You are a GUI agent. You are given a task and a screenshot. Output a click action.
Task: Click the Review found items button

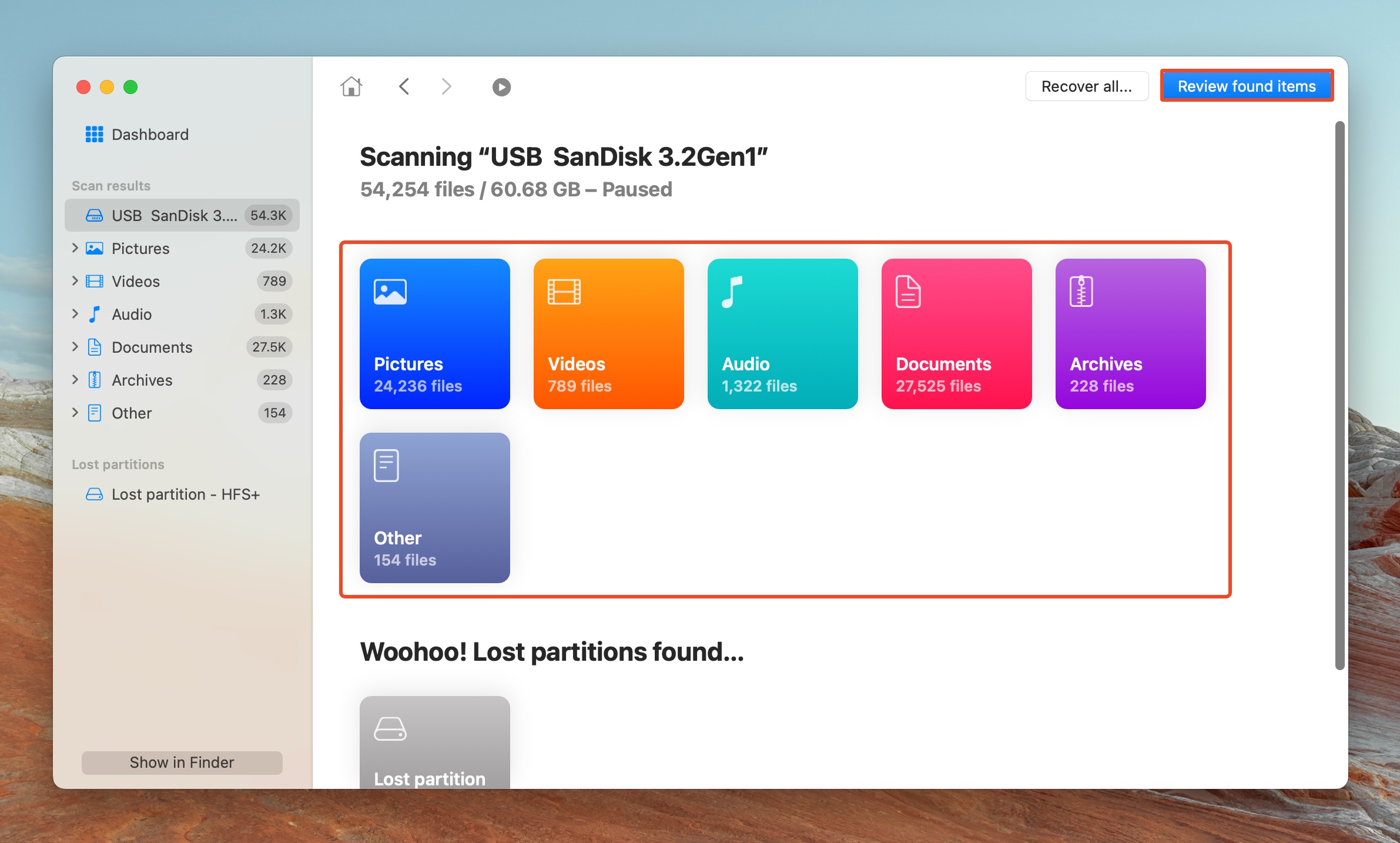(x=1246, y=85)
